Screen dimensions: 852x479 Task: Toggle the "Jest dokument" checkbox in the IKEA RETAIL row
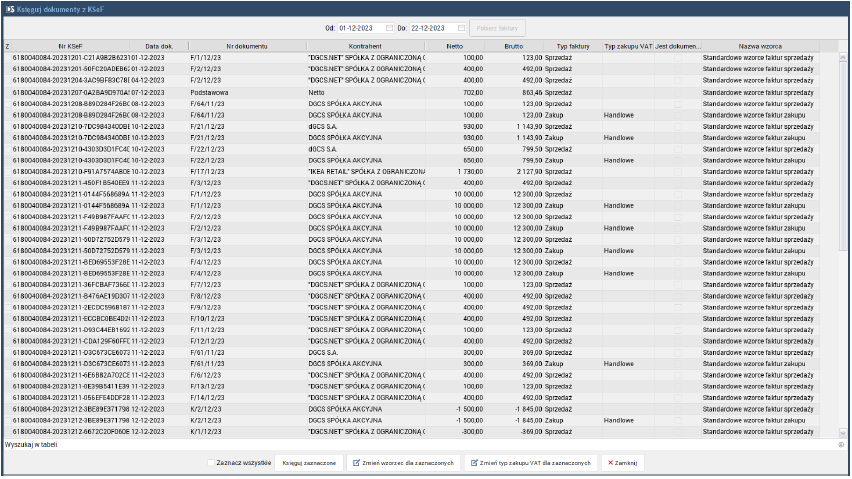[x=677, y=171]
